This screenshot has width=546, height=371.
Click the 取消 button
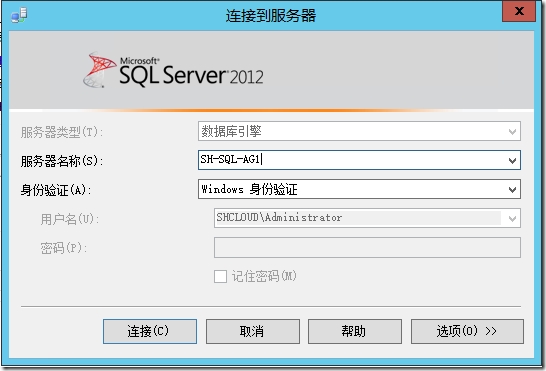coord(253,331)
